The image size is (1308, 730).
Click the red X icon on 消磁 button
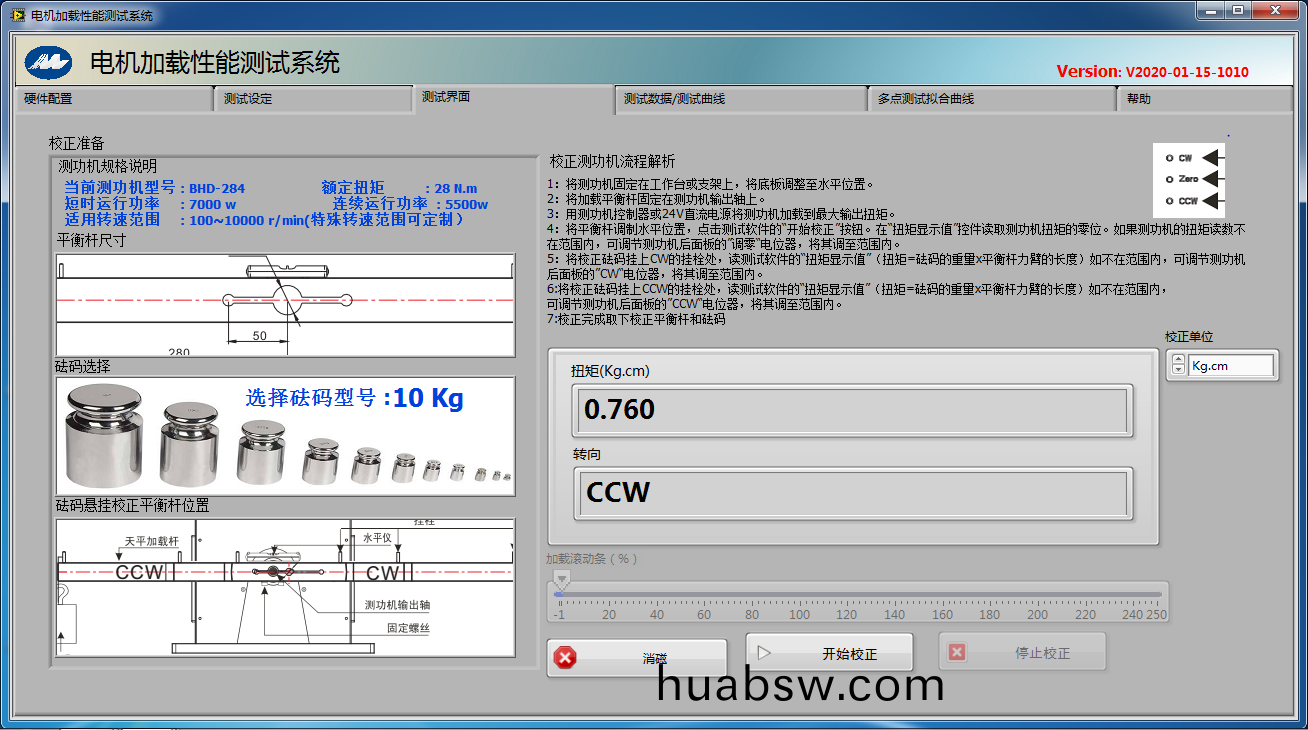[566, 658]
